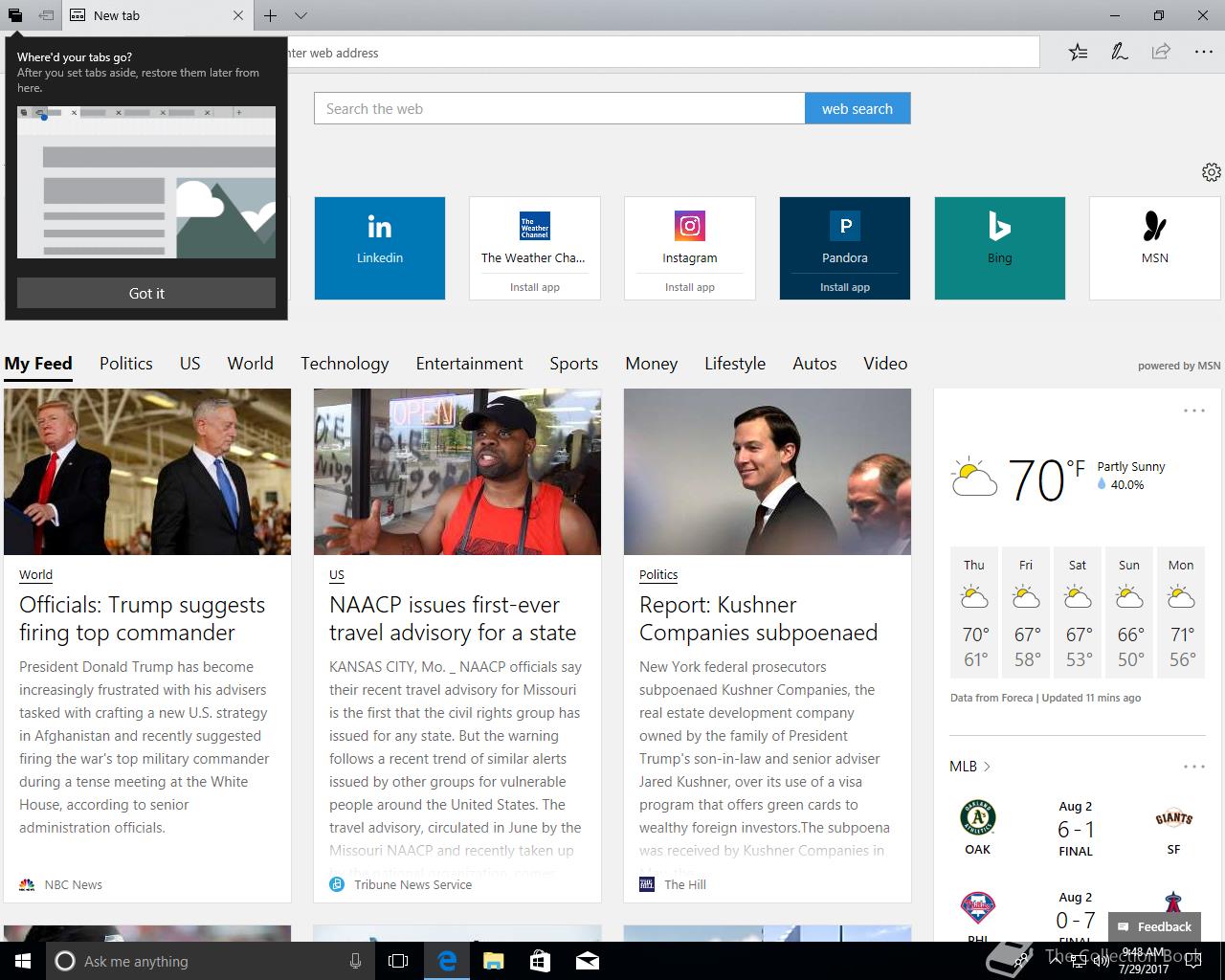The height and width of the screenshot is (980, 1225).
Task: Install app under Weather Channel tile
Action: click(x=535, y=287)
